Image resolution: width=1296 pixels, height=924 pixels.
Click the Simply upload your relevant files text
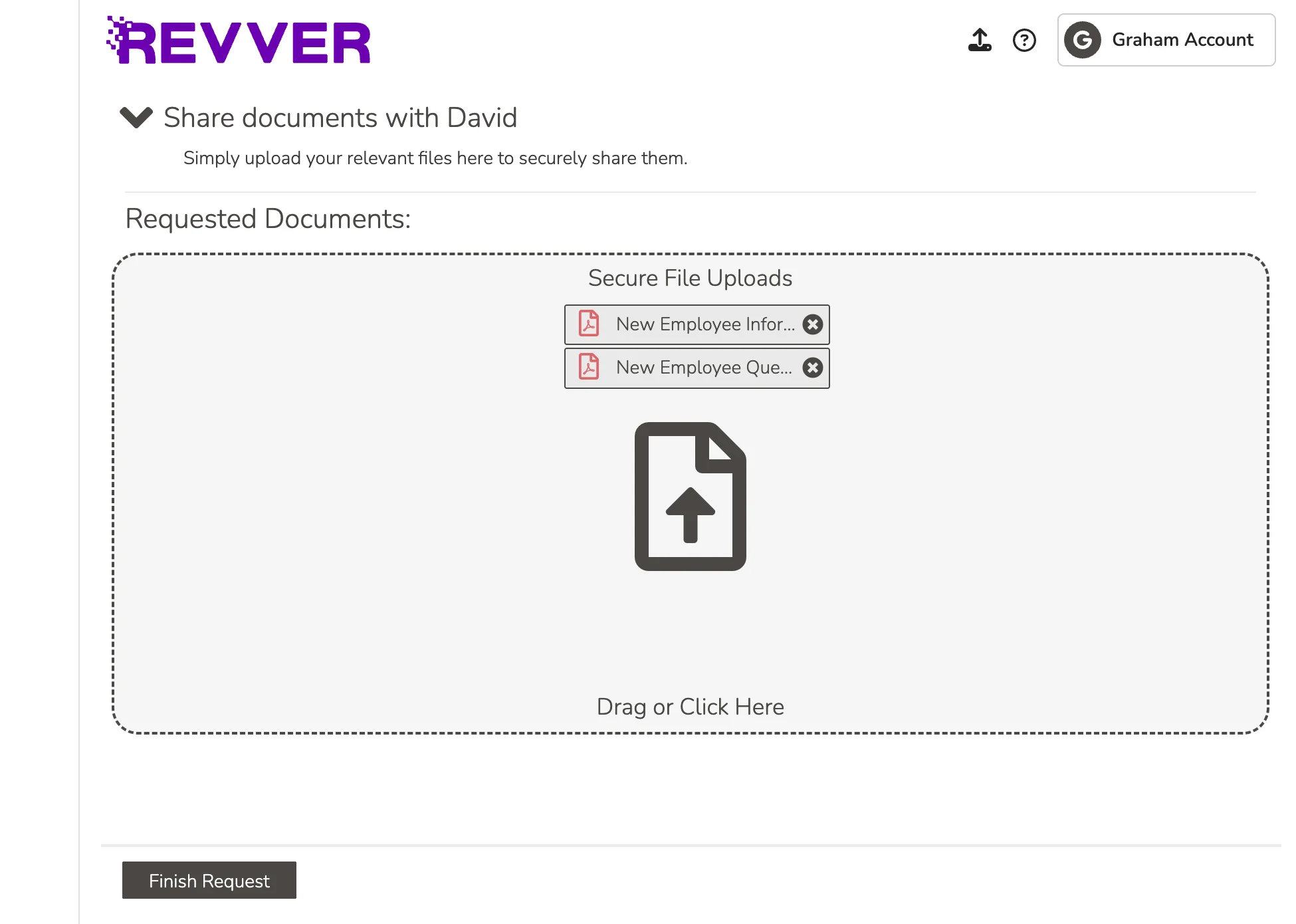(x=435, y=158)
